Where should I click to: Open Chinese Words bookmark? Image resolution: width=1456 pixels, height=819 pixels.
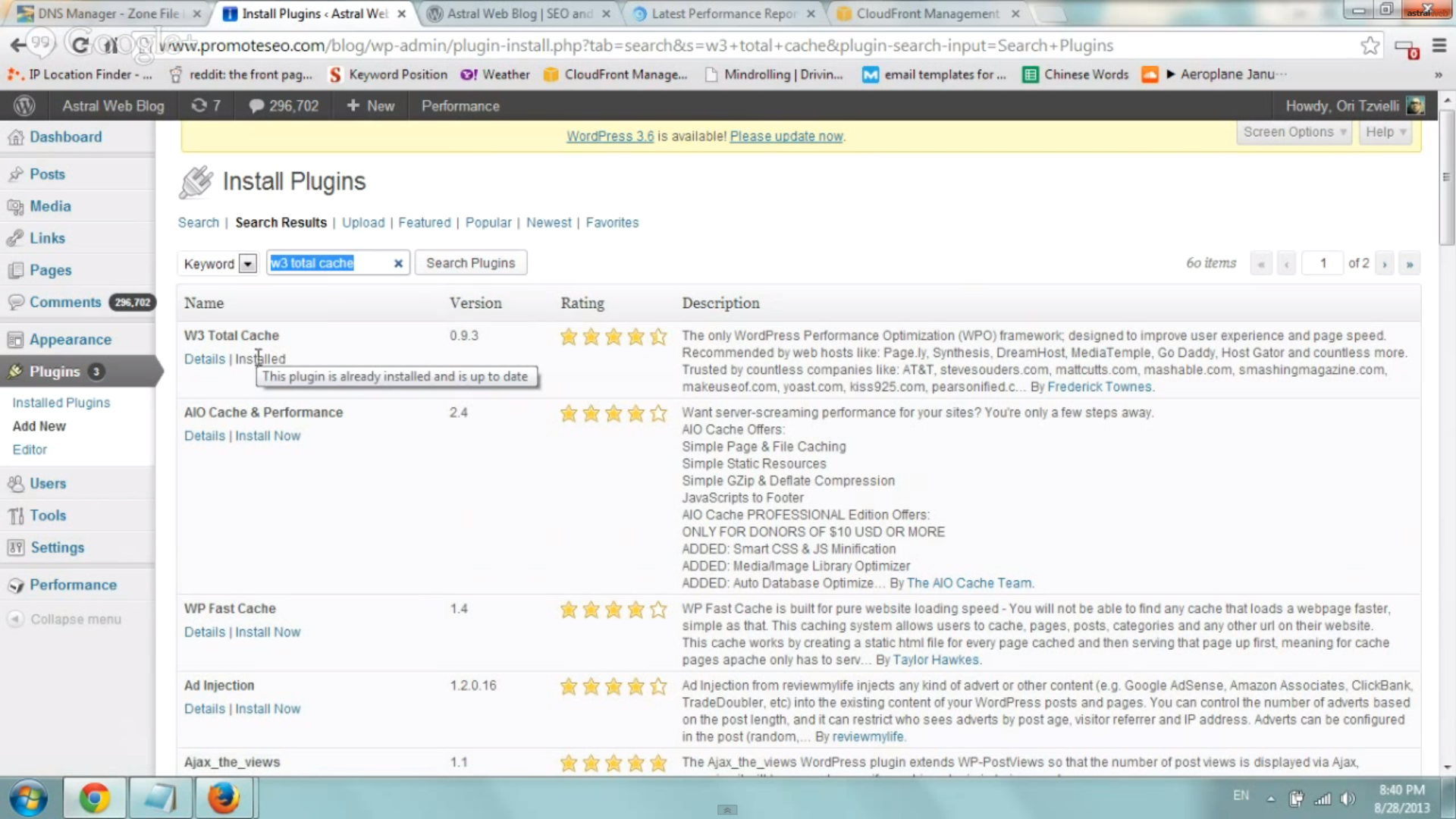click(1076, 74)
